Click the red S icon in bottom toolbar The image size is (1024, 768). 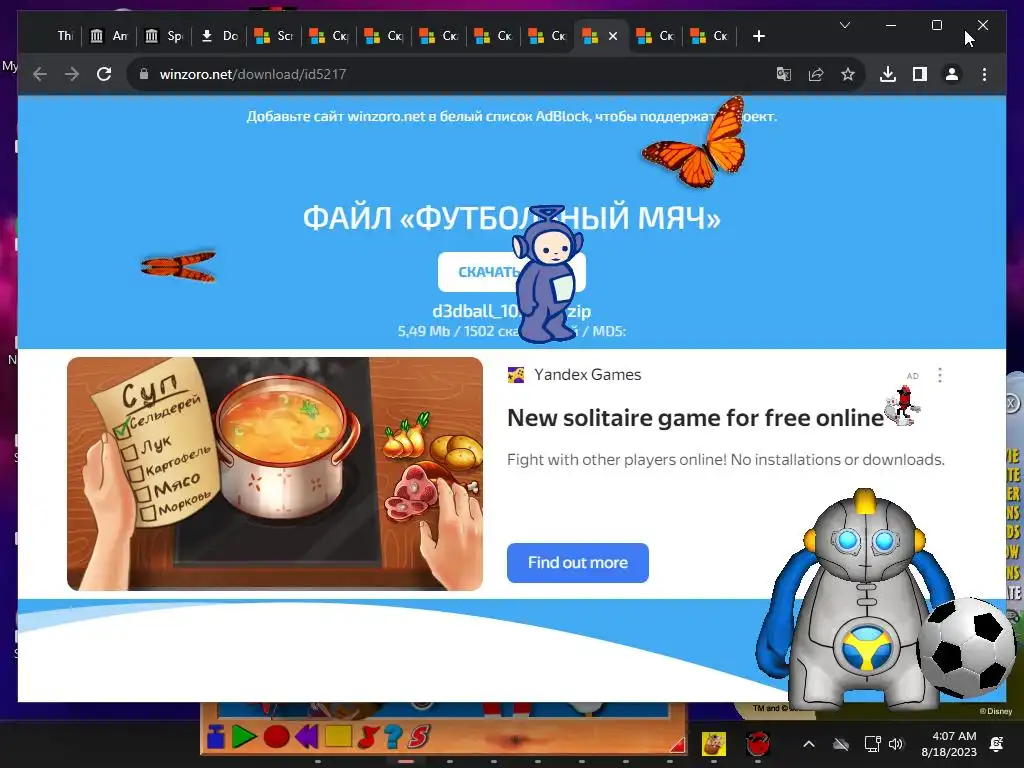pyautogui.click(x=419, y=737)
